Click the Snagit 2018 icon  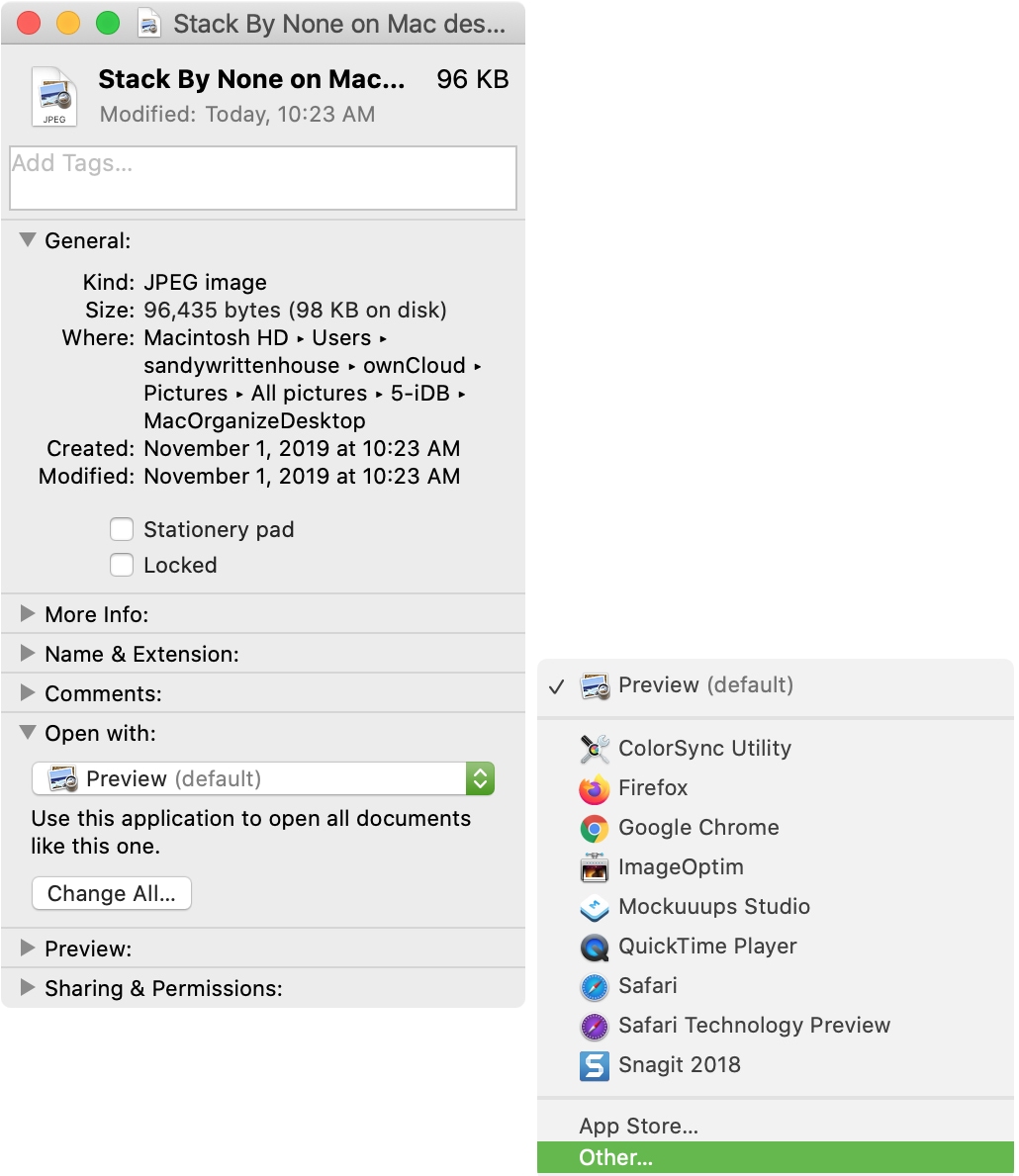coord(595,1066)
